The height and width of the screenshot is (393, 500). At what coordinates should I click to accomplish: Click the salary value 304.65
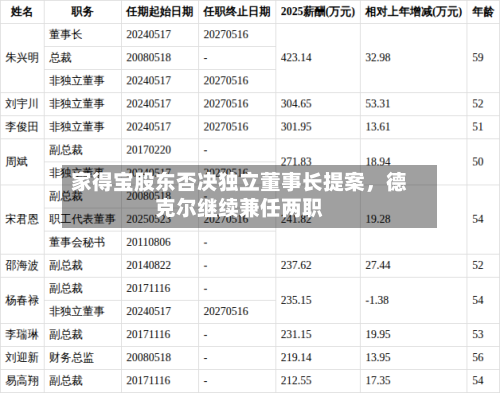pos(296,104)
